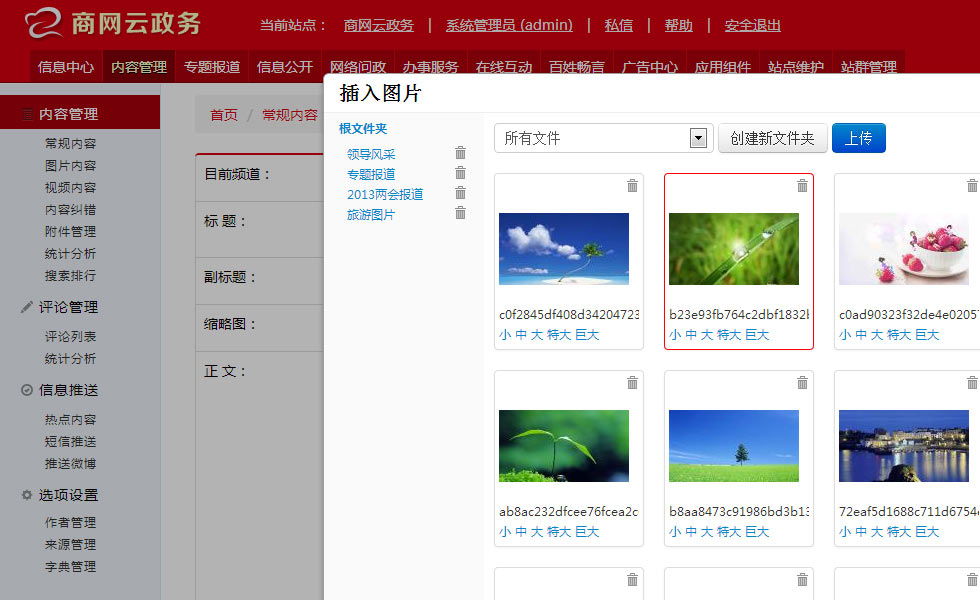The image size is (980, 600).
Task: Open 常规内容 in the left sidebar
Action: (71, 144)
